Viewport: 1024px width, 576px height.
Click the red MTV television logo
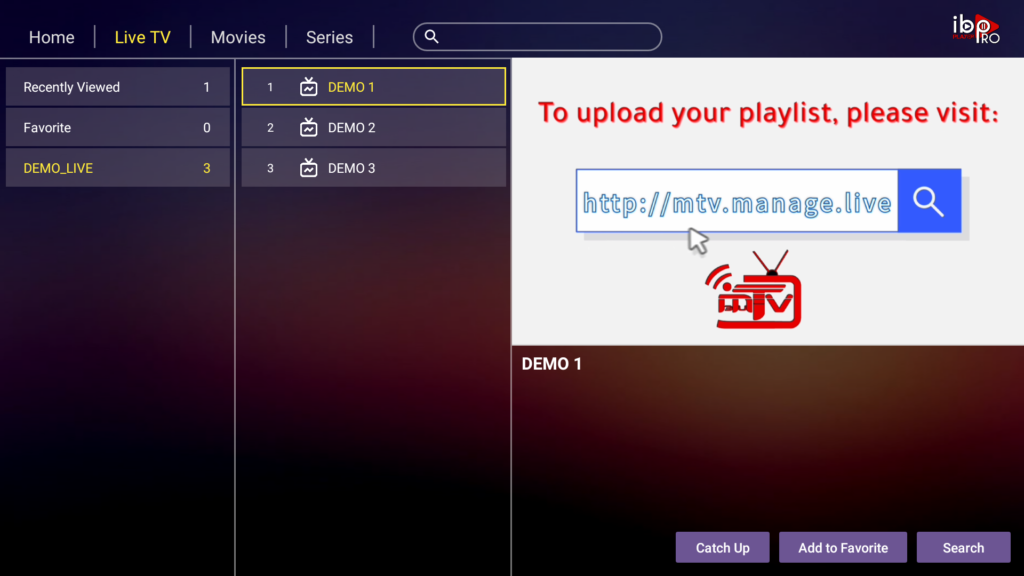click(759, 293)
